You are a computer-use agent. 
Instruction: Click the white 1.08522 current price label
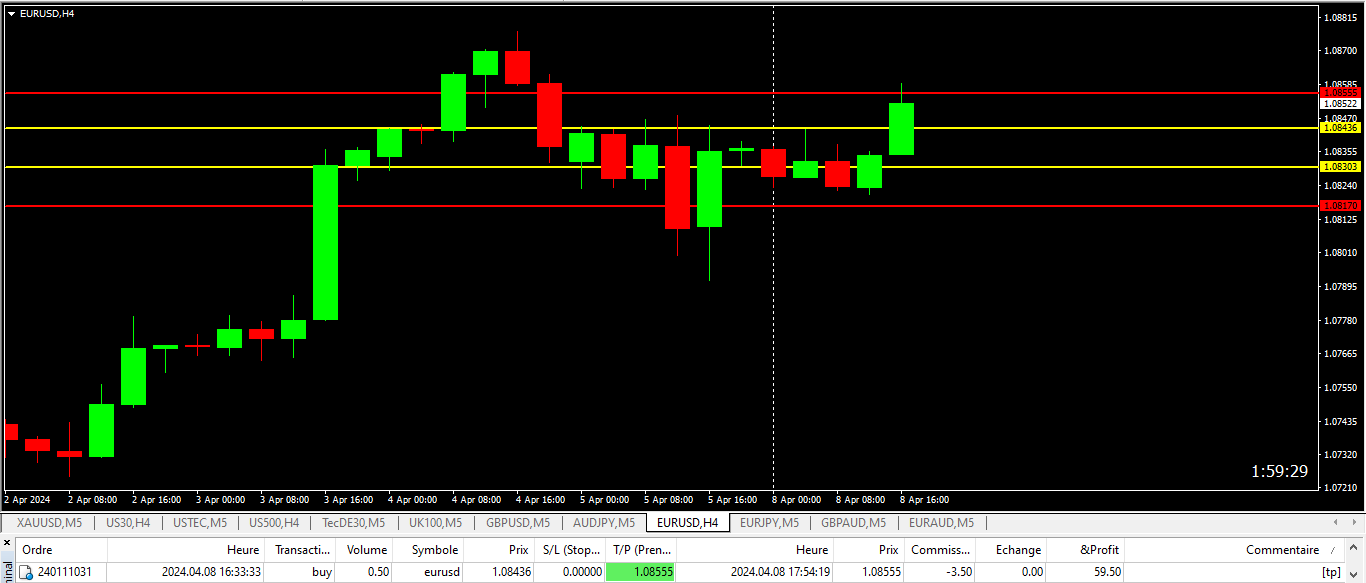point(1341,103)
